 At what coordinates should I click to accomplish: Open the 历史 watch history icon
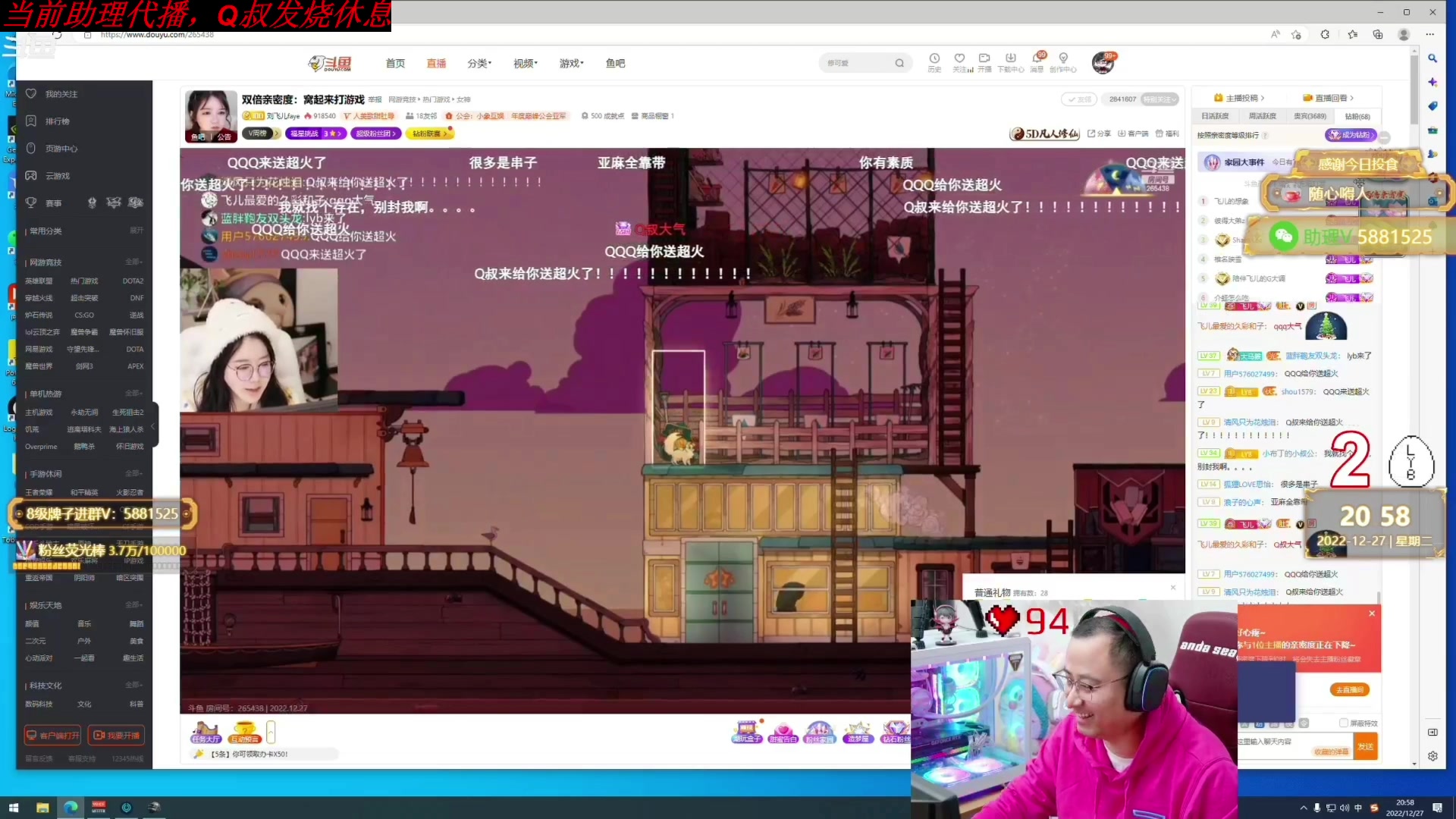(x=934, y=59)
